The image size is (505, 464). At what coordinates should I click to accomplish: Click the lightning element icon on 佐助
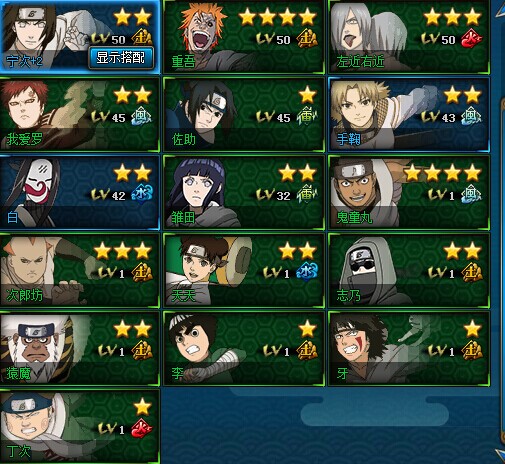tap(306, 117)
